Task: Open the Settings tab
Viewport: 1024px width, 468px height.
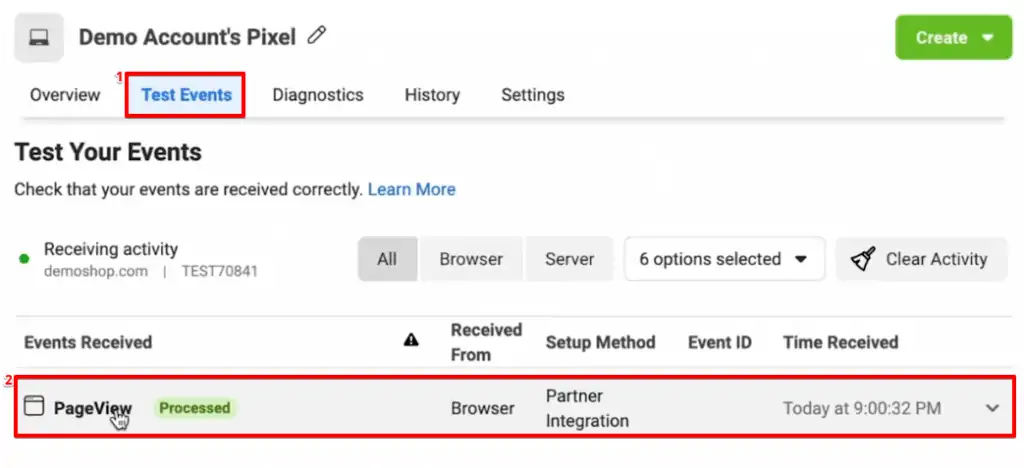Action: 533,95
